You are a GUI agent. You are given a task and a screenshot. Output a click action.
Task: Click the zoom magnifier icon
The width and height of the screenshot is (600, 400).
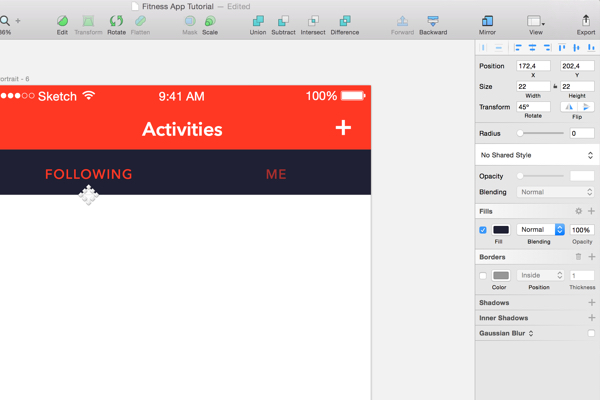(x=5, y=21)
